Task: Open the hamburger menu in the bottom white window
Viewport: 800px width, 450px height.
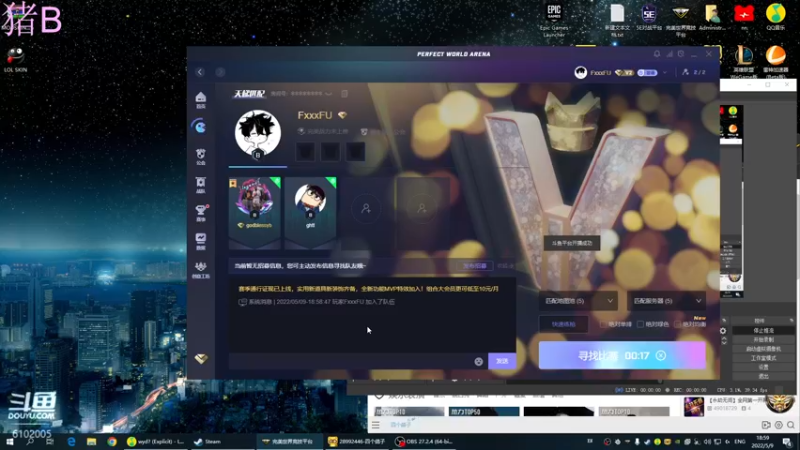Action: [x=376, y=424]
